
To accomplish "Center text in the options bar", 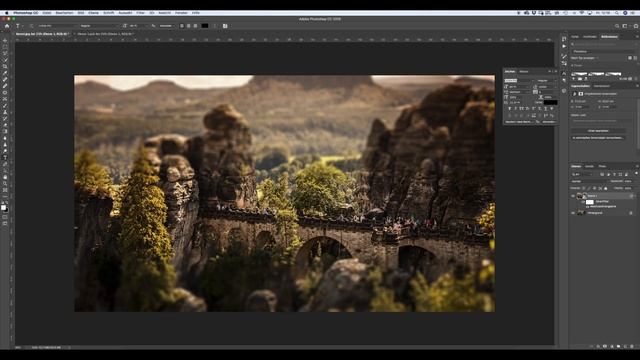I will tap(189, 26).
